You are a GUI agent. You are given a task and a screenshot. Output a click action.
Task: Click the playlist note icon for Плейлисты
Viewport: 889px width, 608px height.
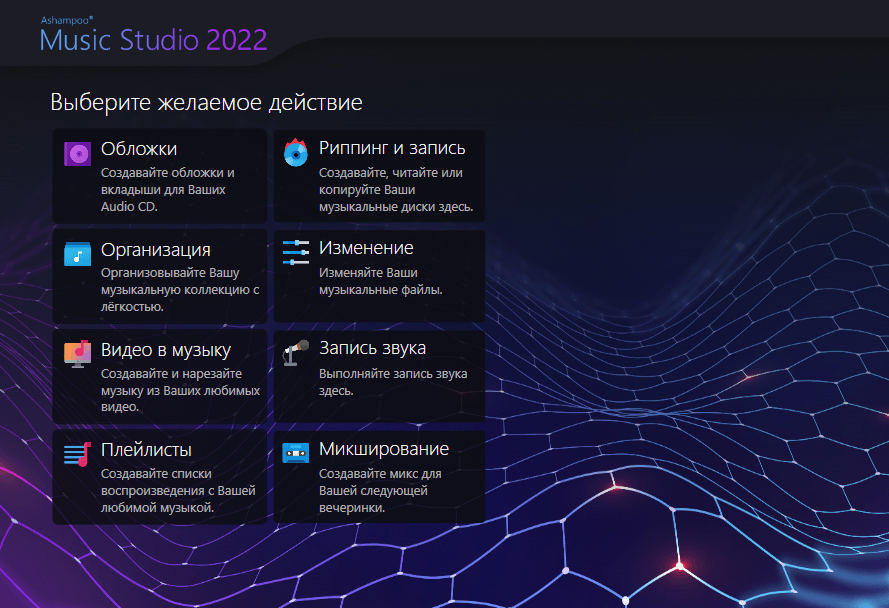(78, 454)
